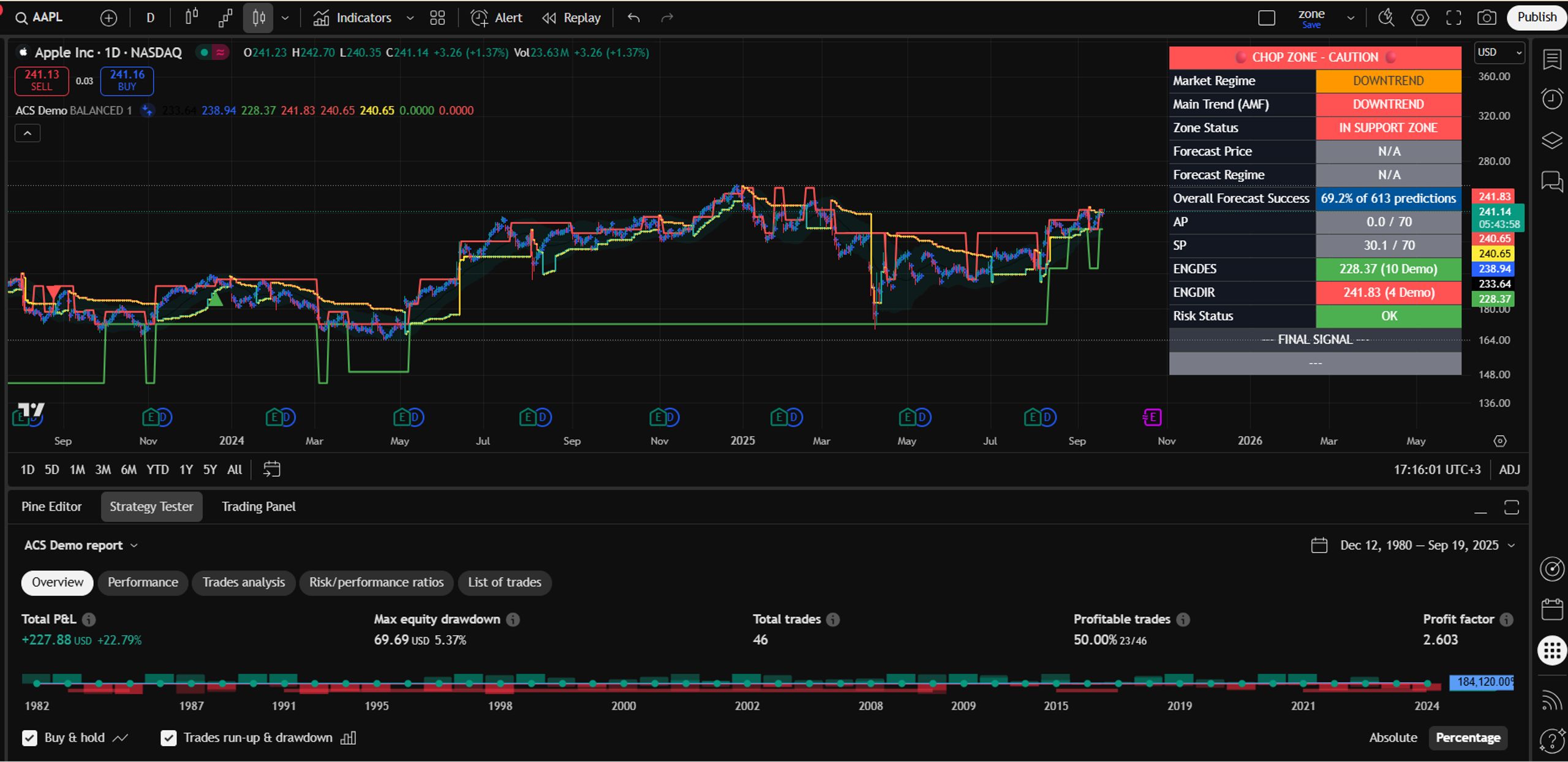This screenshot has width=1568, height=762.
Task: Expand the Indicators favorites dropdown arrow
Action: pyautogui.click(x=410, y=18)
